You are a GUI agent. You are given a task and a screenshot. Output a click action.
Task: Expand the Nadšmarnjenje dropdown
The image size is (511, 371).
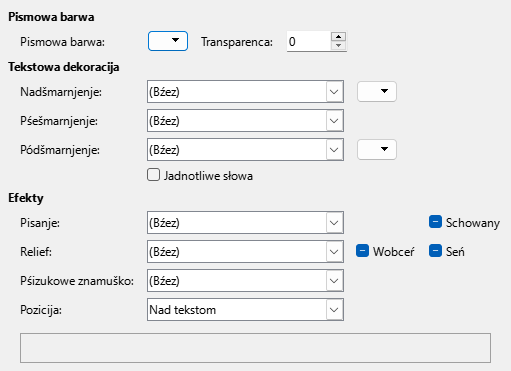(x=334, y=91)
